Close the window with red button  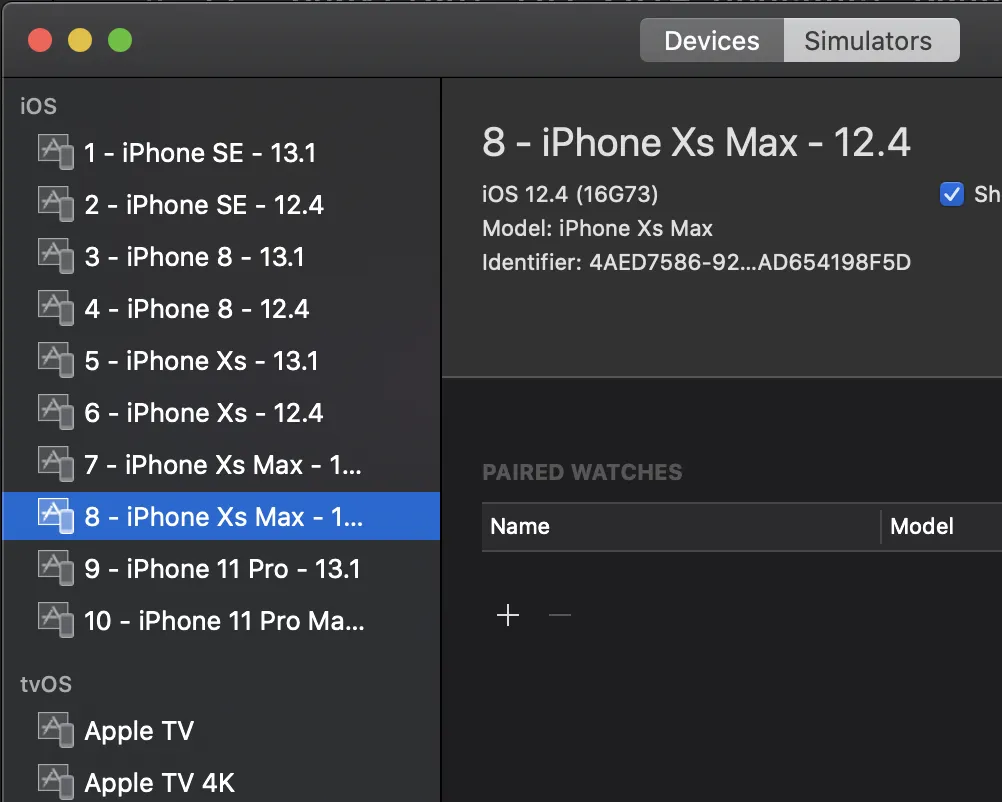pos(40,40)
